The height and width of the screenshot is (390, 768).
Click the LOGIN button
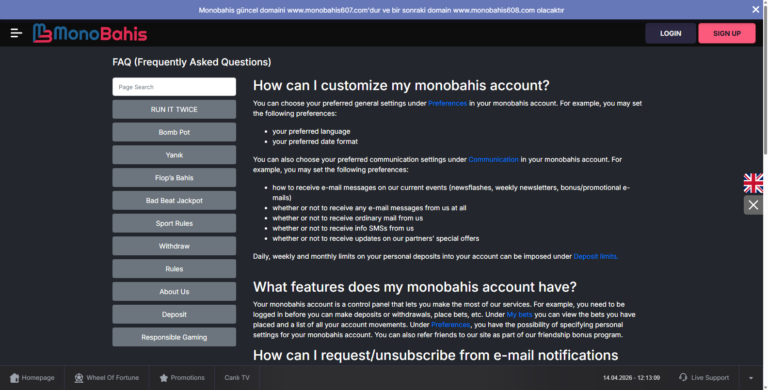(671, 33)
